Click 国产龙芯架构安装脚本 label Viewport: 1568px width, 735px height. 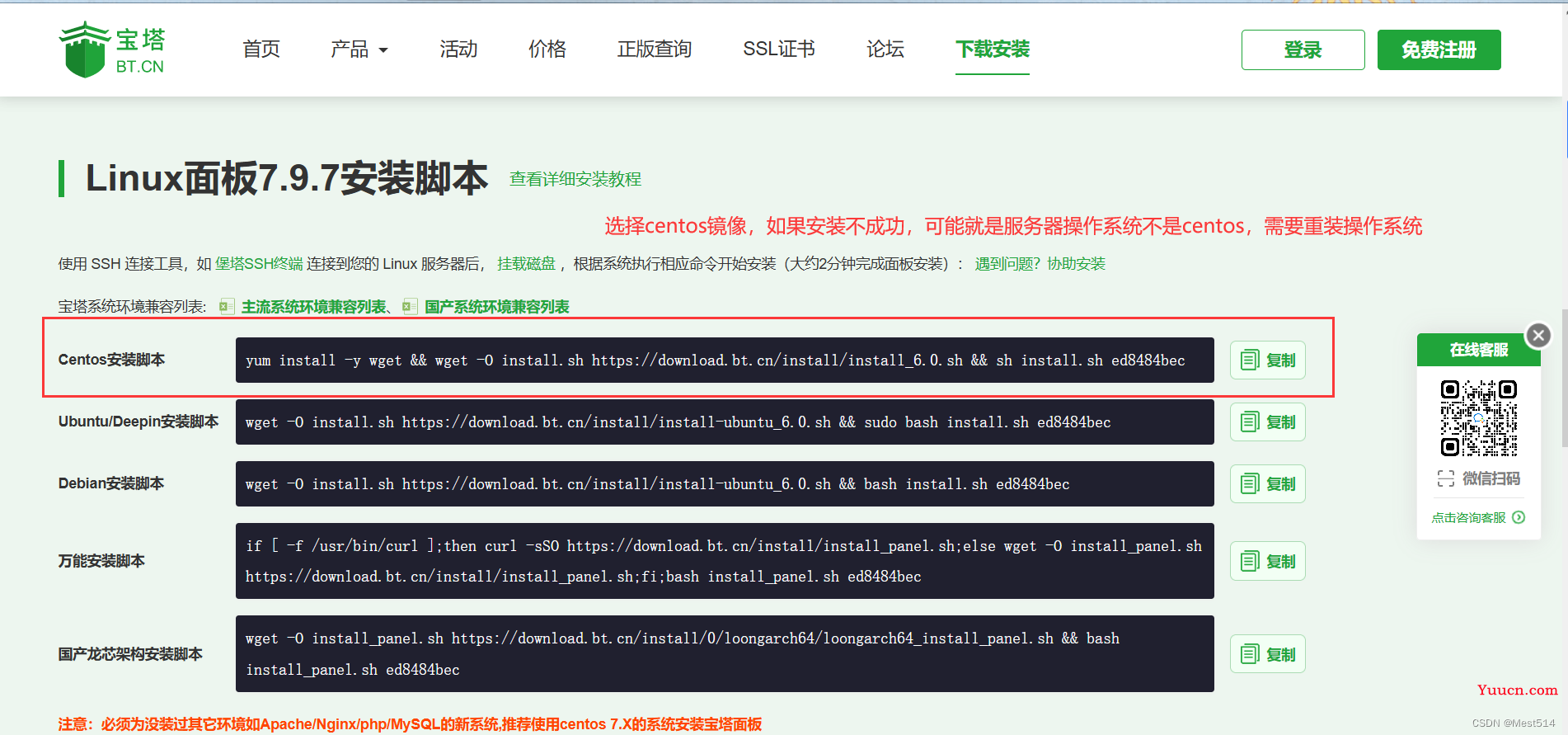[x=130, y=654]
